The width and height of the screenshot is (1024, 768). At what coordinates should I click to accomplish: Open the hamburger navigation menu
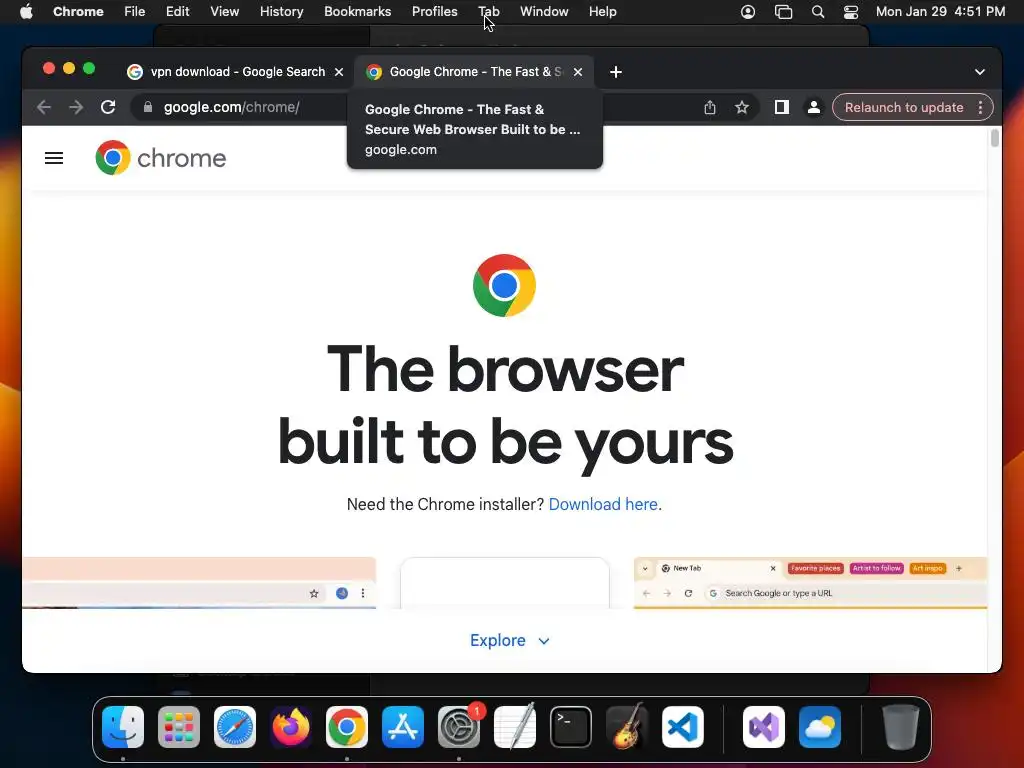pos(54,158)
